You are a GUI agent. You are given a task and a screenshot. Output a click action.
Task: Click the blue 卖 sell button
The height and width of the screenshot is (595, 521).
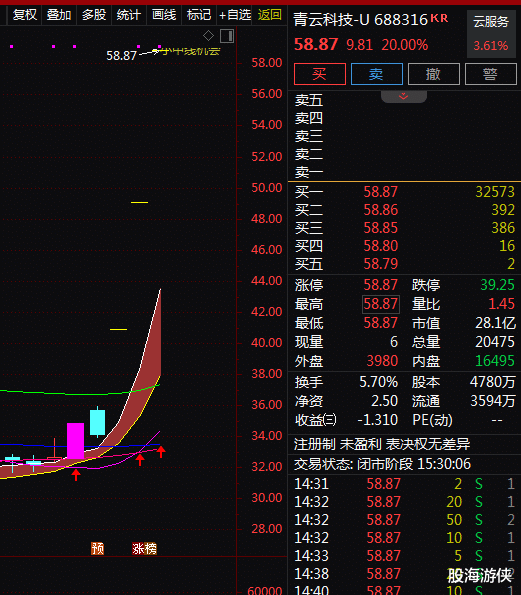click(377, 74)
